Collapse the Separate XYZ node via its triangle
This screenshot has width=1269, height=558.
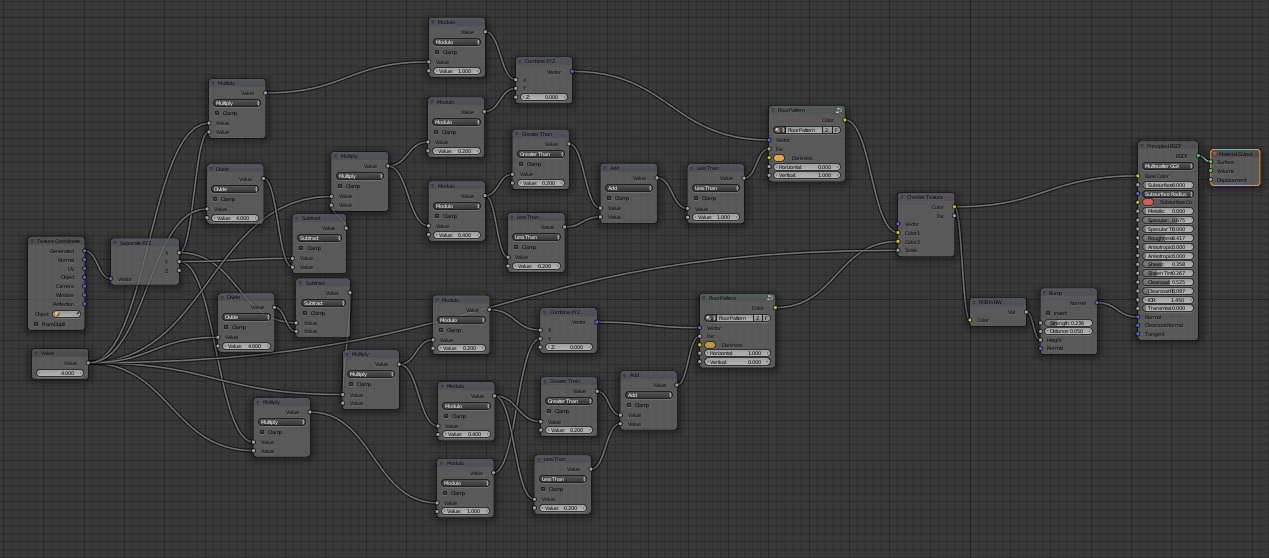[115, 243]
